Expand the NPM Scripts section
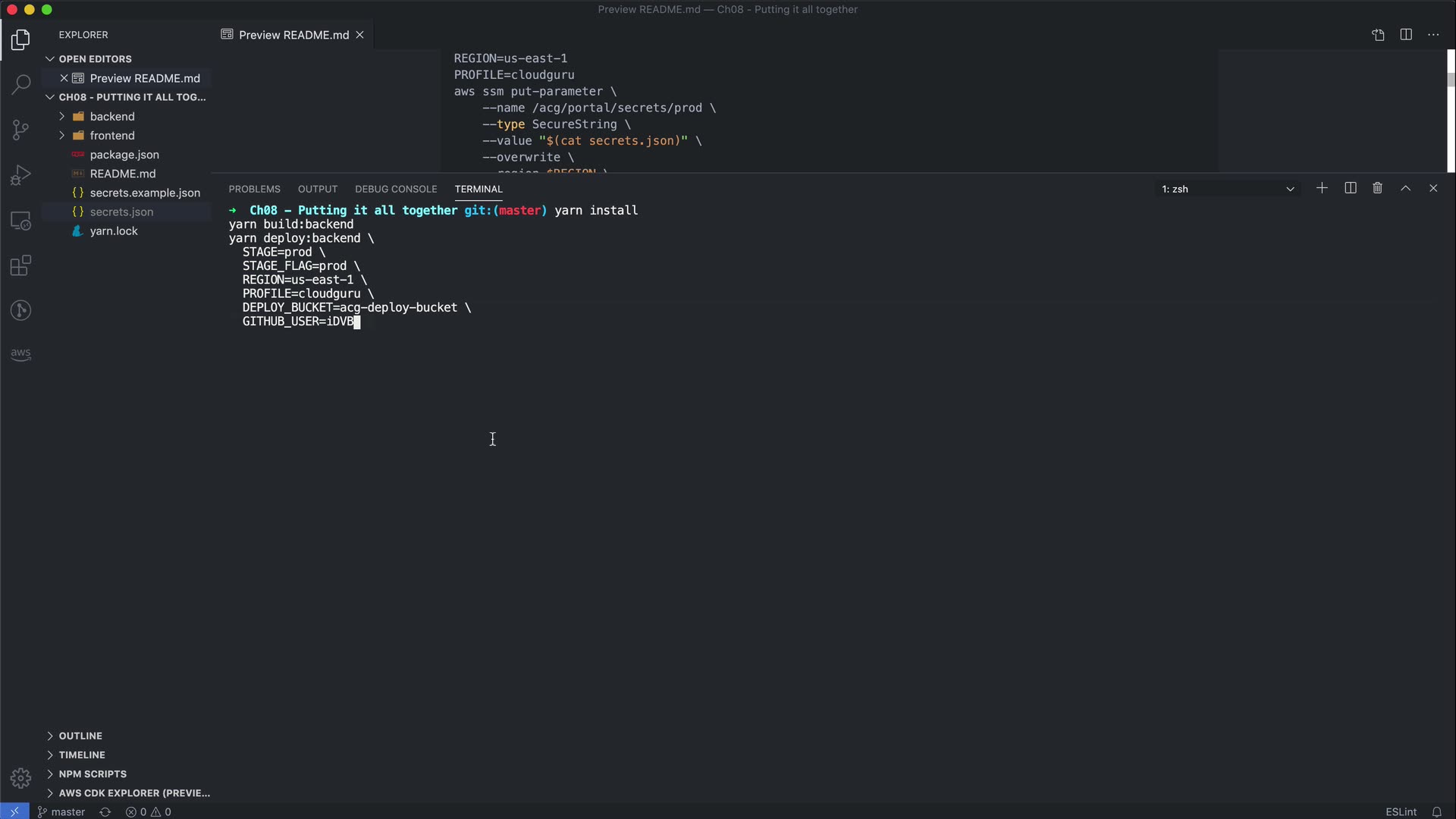 (93, 773)
